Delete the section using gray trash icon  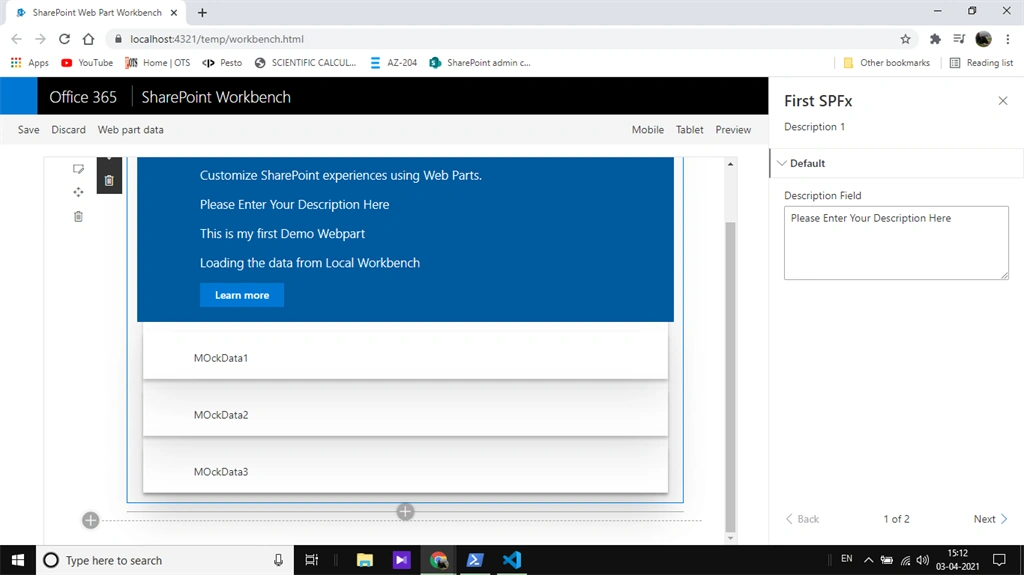(x=78, y=216)
